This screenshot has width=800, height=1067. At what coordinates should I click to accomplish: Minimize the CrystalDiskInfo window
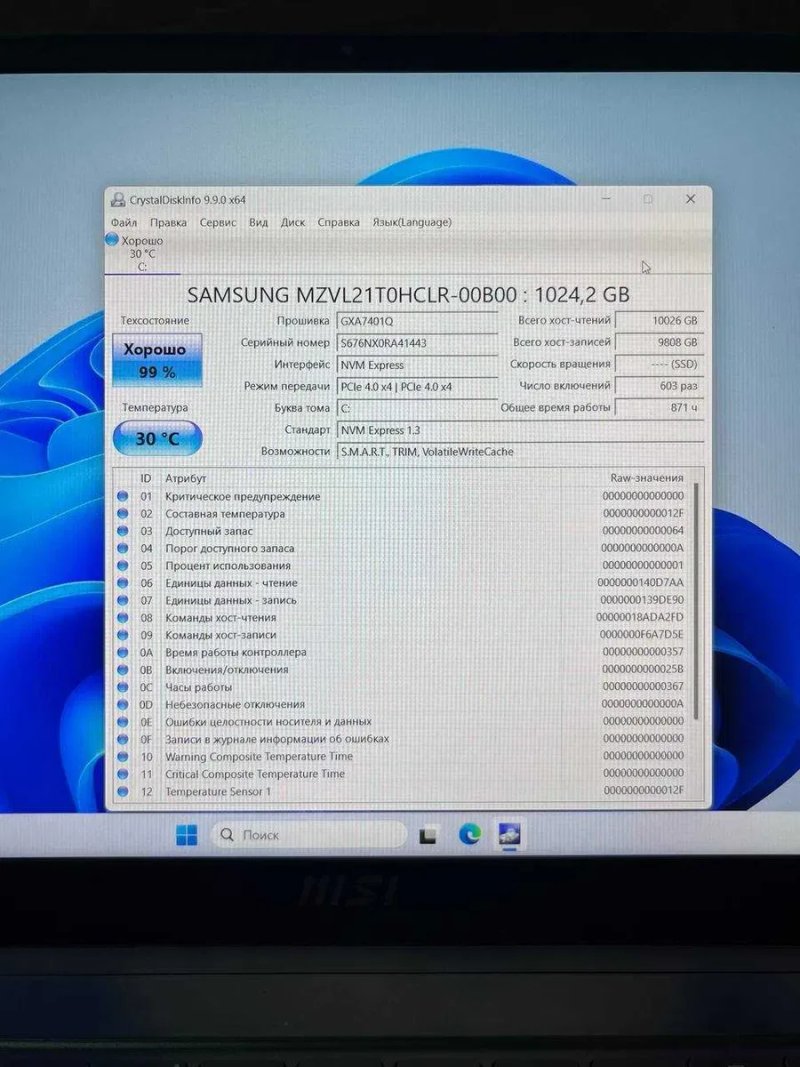(606, 199)
